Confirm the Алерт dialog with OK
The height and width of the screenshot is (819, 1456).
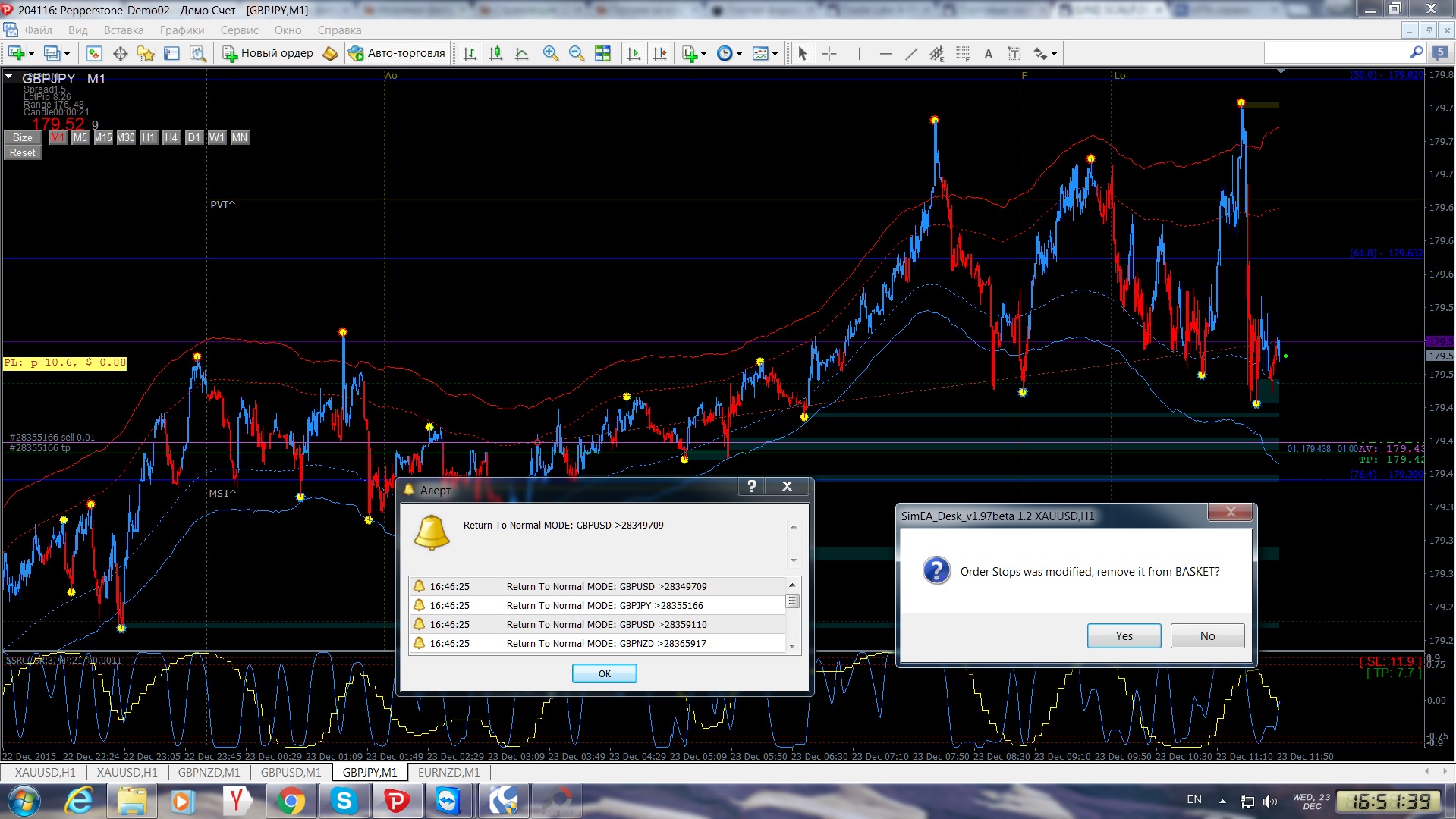point(604,673)
